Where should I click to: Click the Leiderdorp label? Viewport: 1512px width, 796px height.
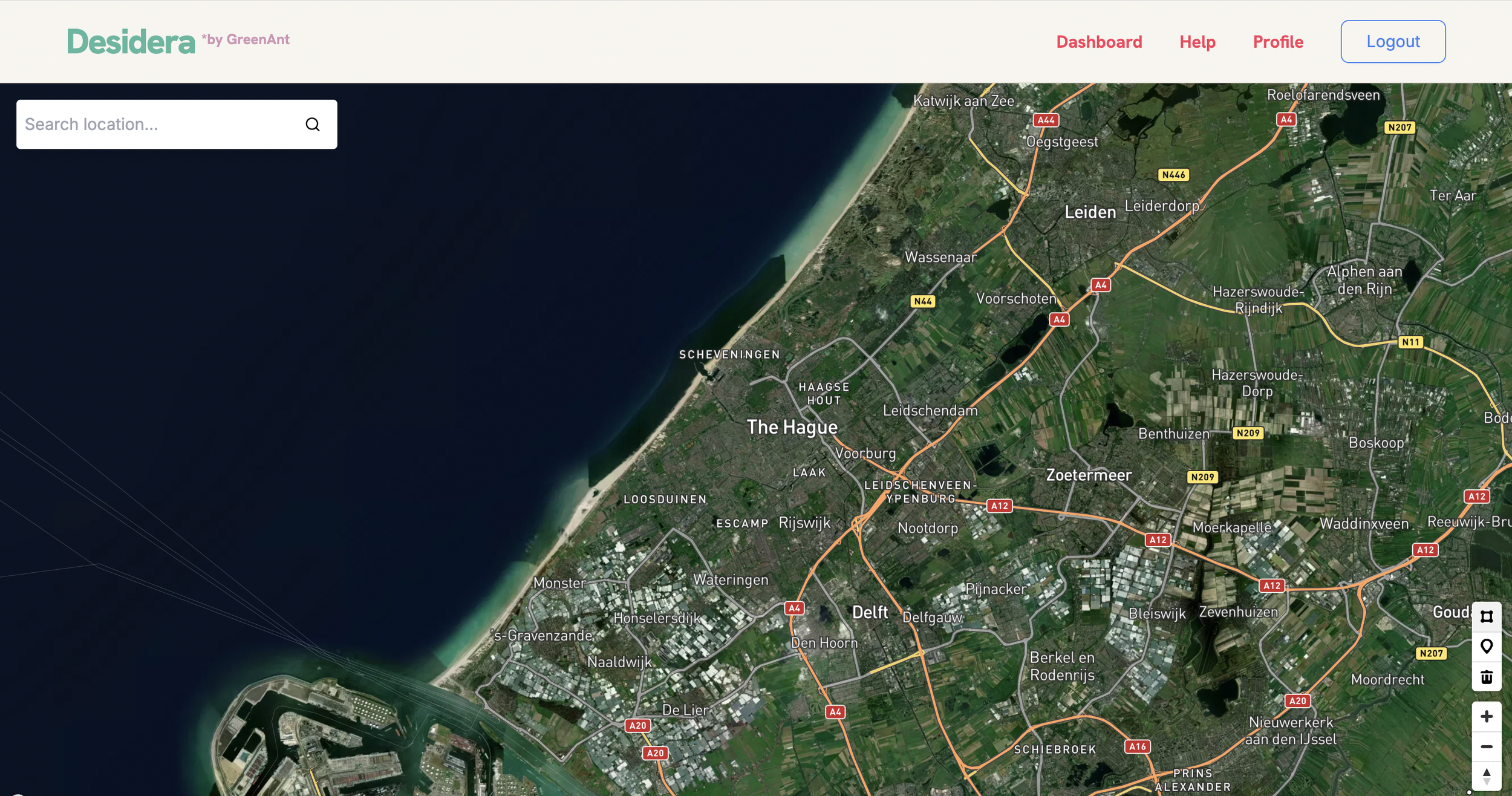[1162, 206]
